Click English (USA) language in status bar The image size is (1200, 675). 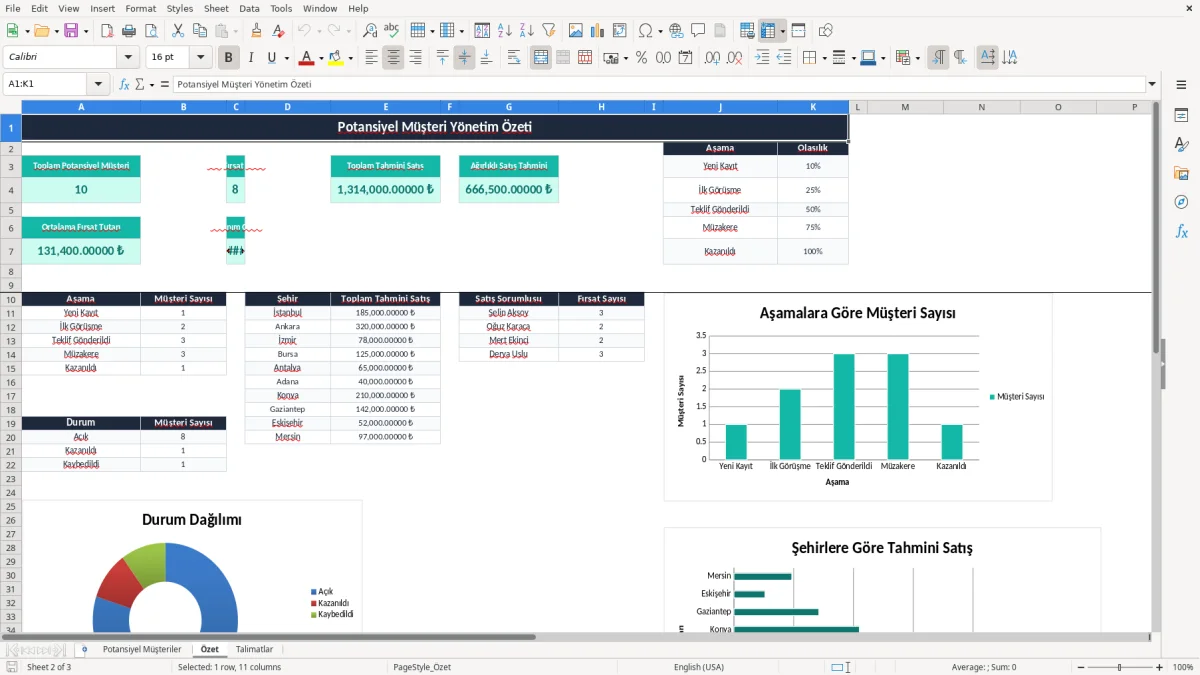point(699,667)
